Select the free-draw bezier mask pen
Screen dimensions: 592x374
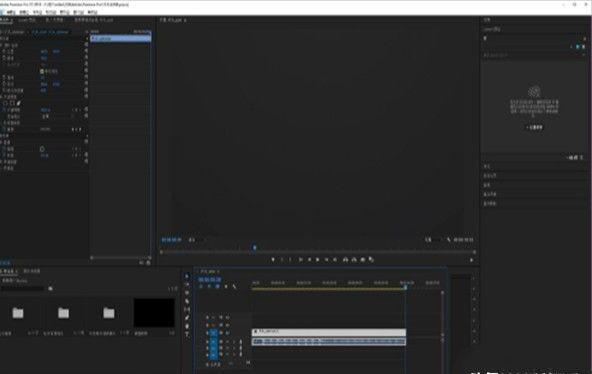(18, 103)
